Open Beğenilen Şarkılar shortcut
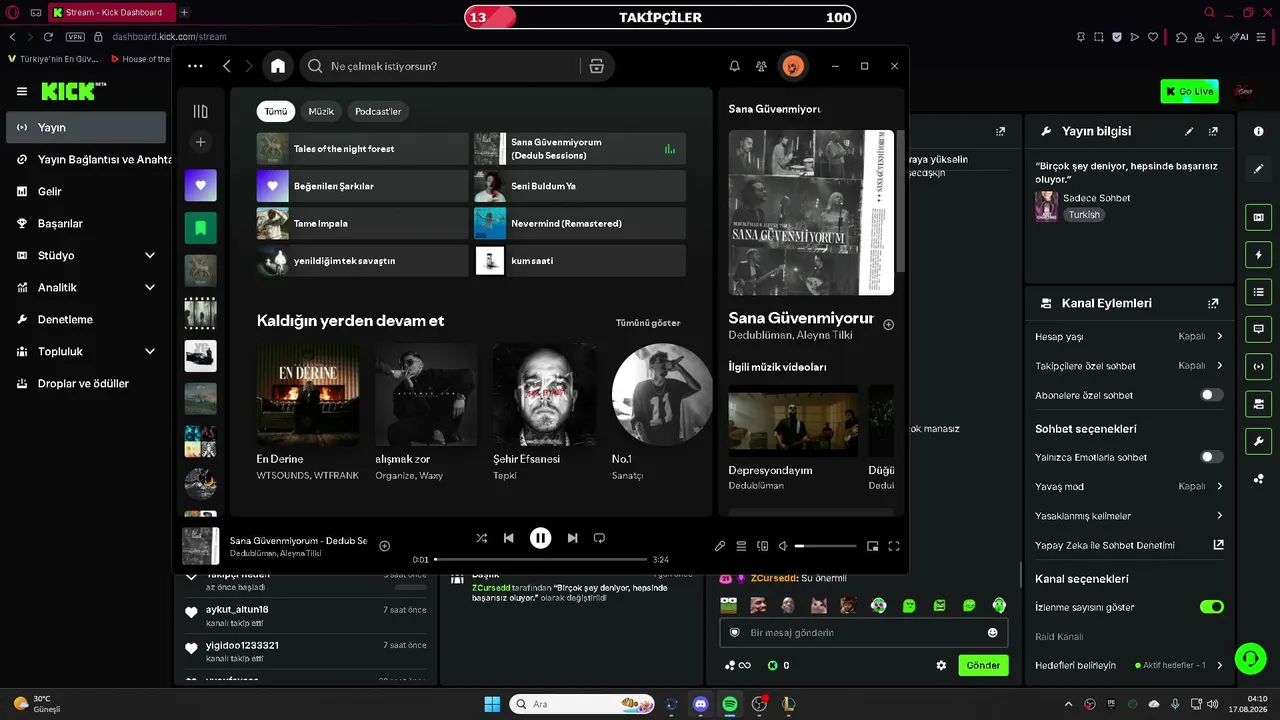1280x720 pixels. (x=363, y=186)
